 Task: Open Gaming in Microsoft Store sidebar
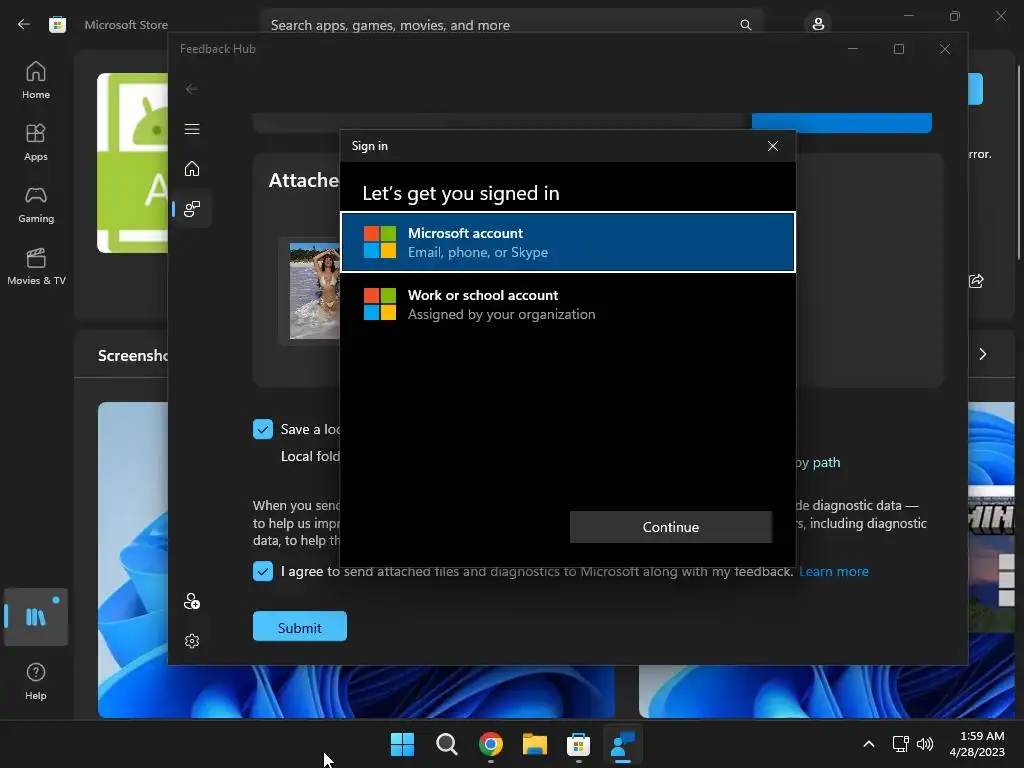click(x=36, y=204)
